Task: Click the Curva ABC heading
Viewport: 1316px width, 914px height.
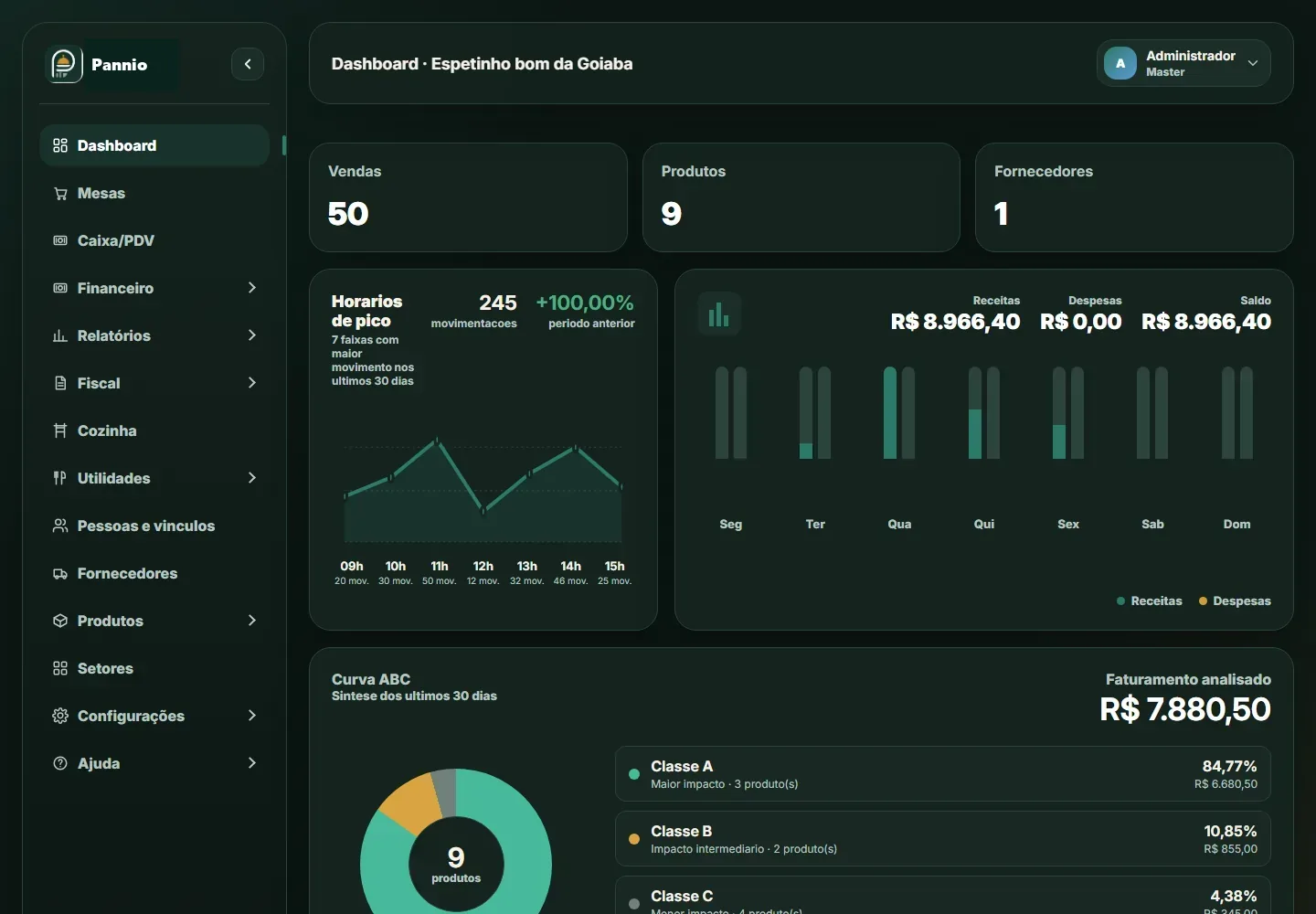Action: point(371,679)
